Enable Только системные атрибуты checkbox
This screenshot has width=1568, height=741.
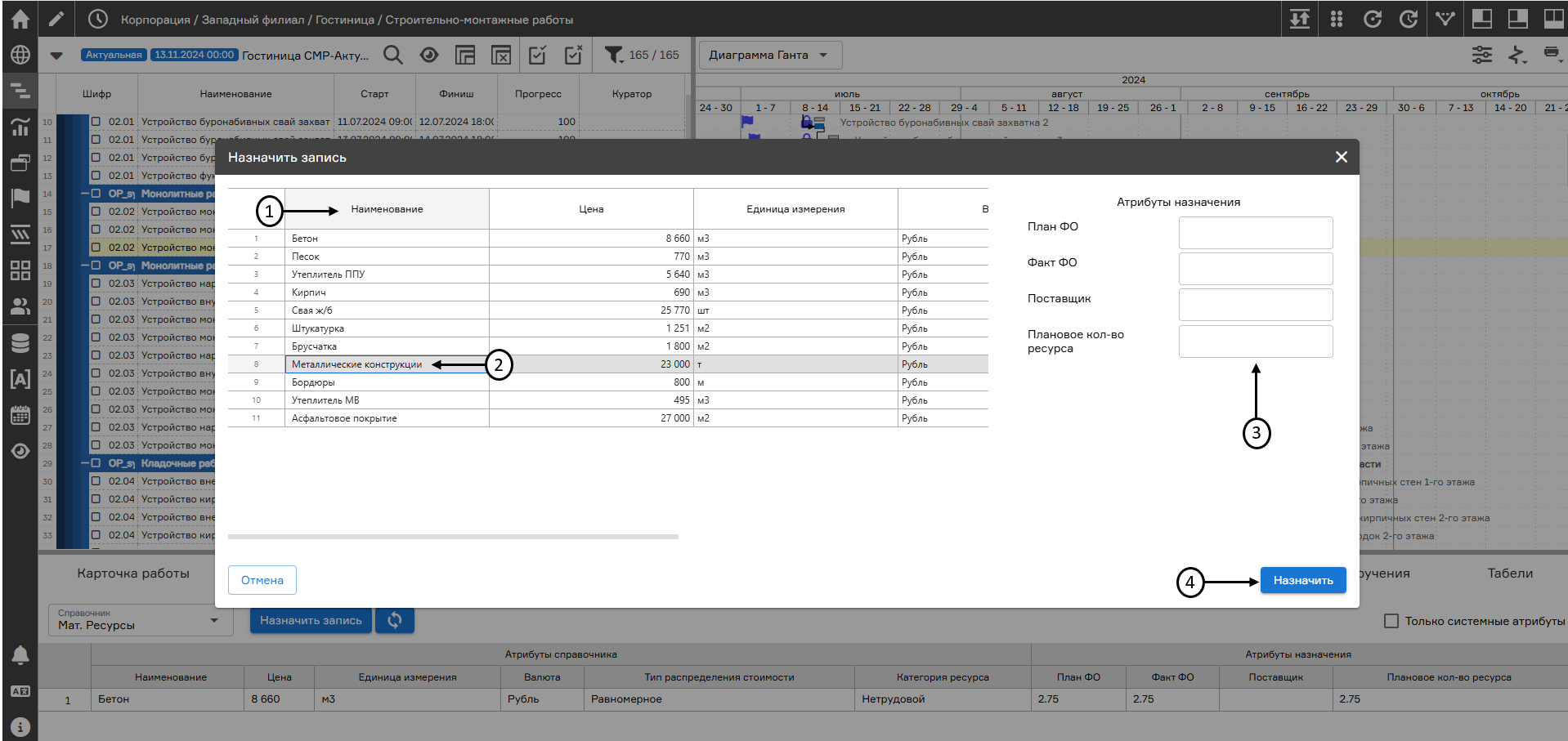1391,621
